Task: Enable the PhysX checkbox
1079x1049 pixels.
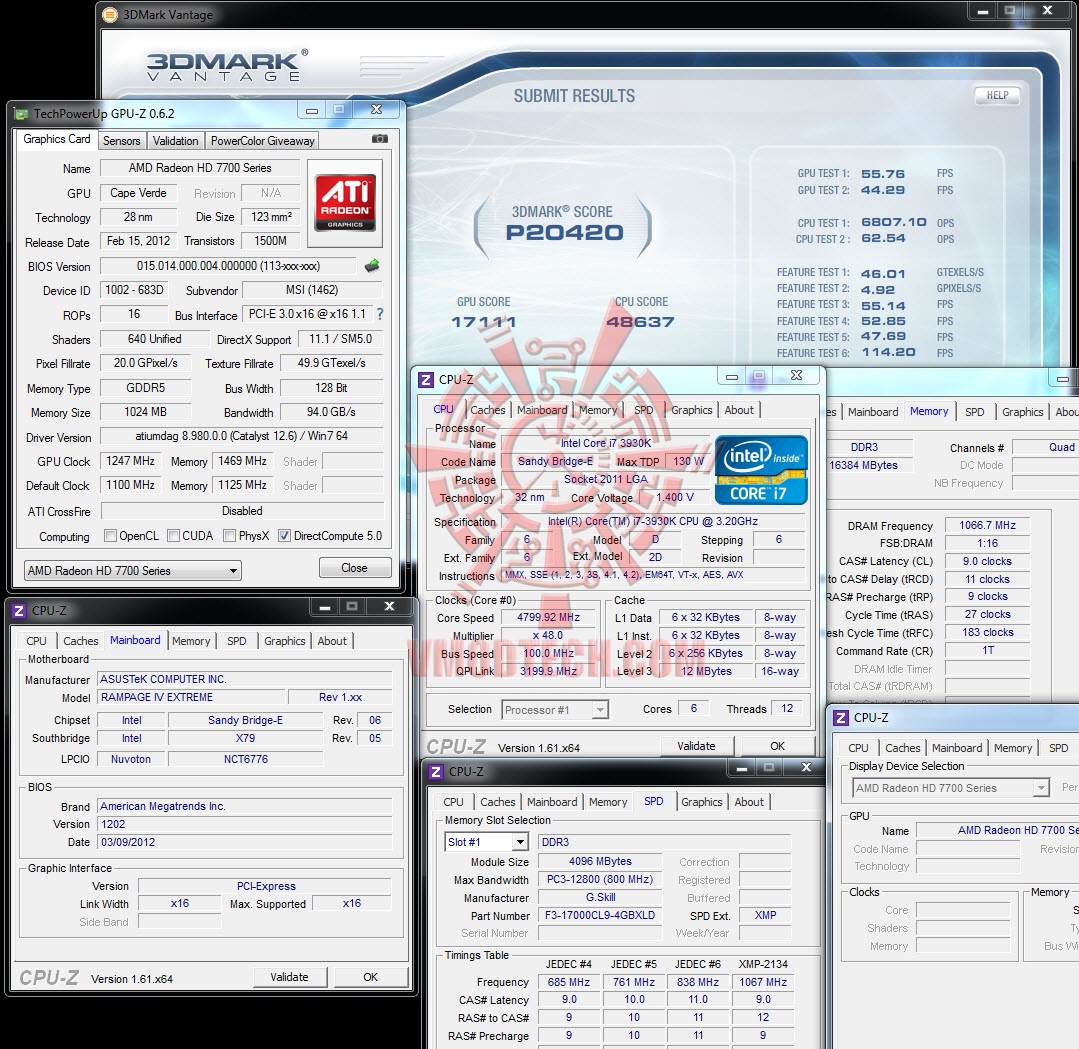Action: click(230, 536)
